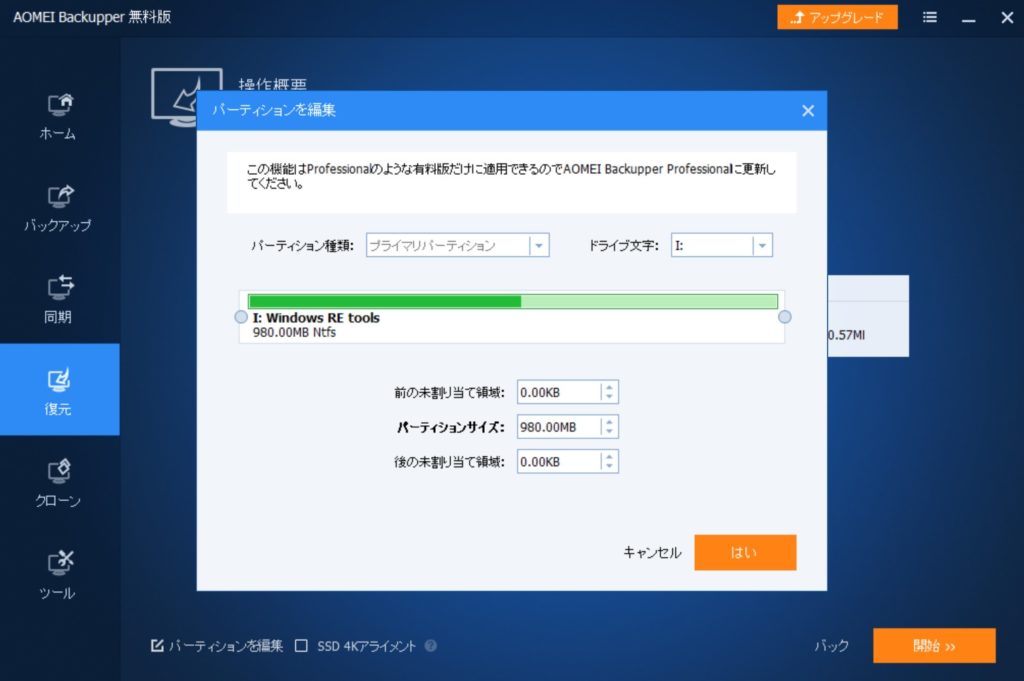
Task: Toggle the SSD 4Kアライメント checkbox
Action: click(x=301, y=646)
